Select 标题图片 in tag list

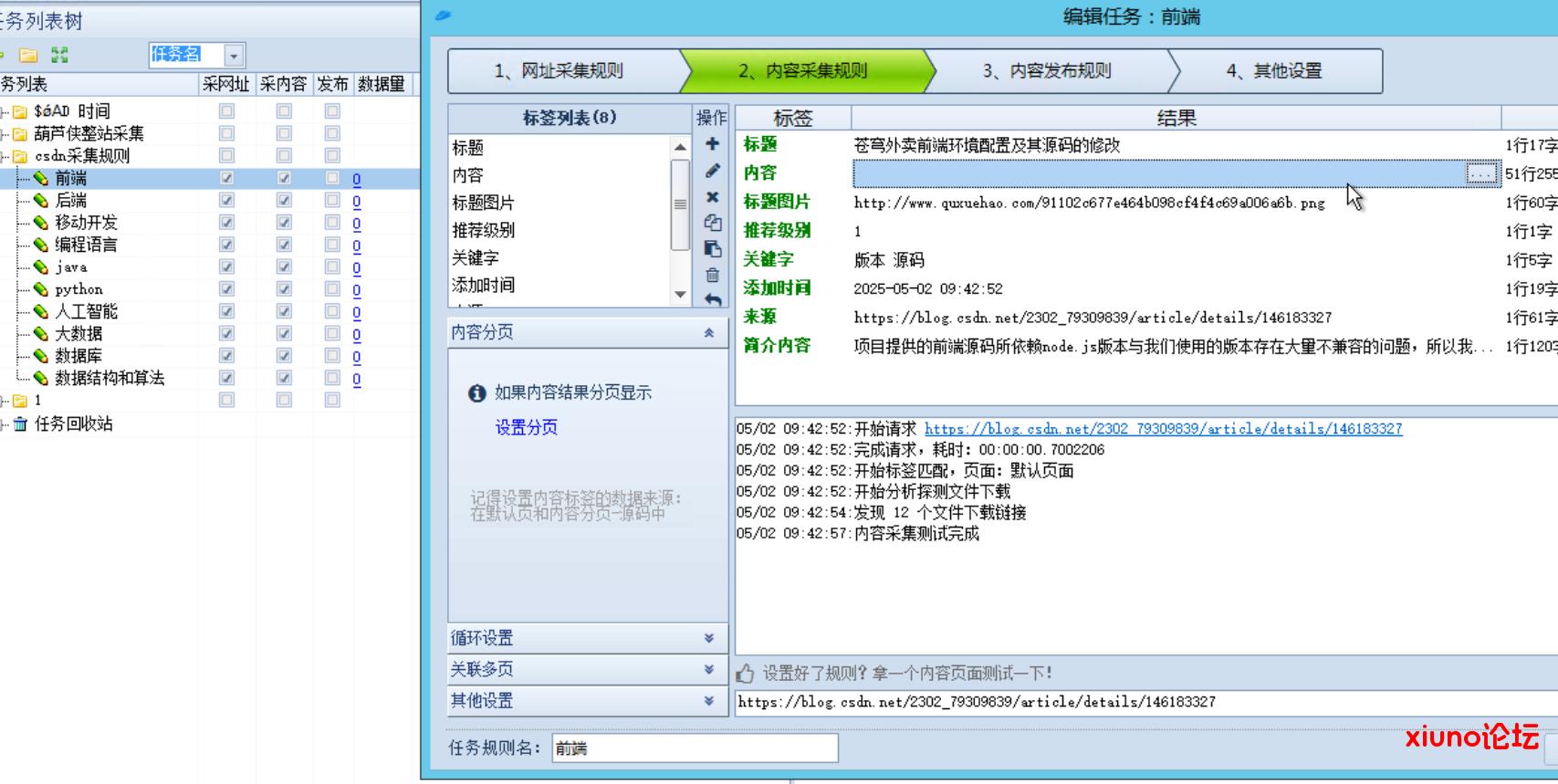(483, 203)
